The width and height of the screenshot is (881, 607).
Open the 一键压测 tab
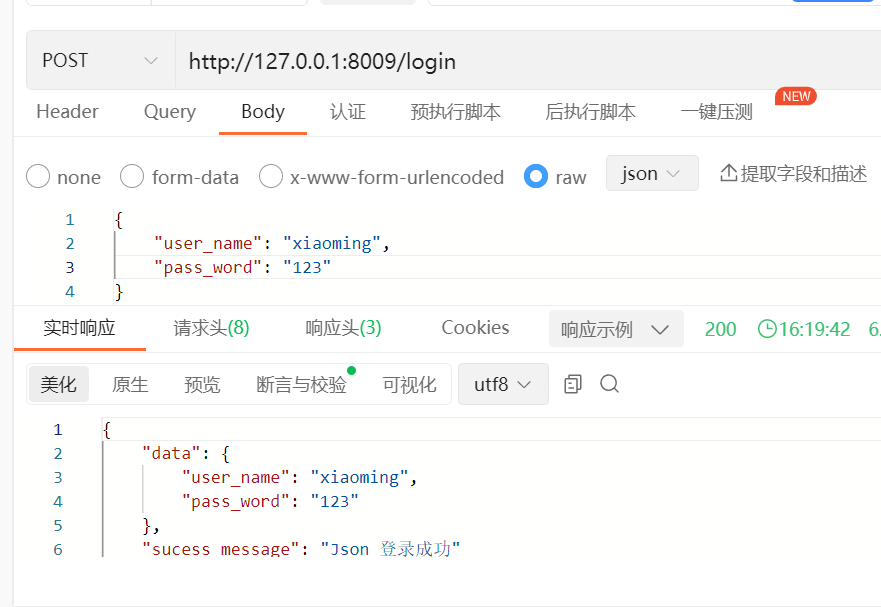pyautogui.click(x=716, y=112)
